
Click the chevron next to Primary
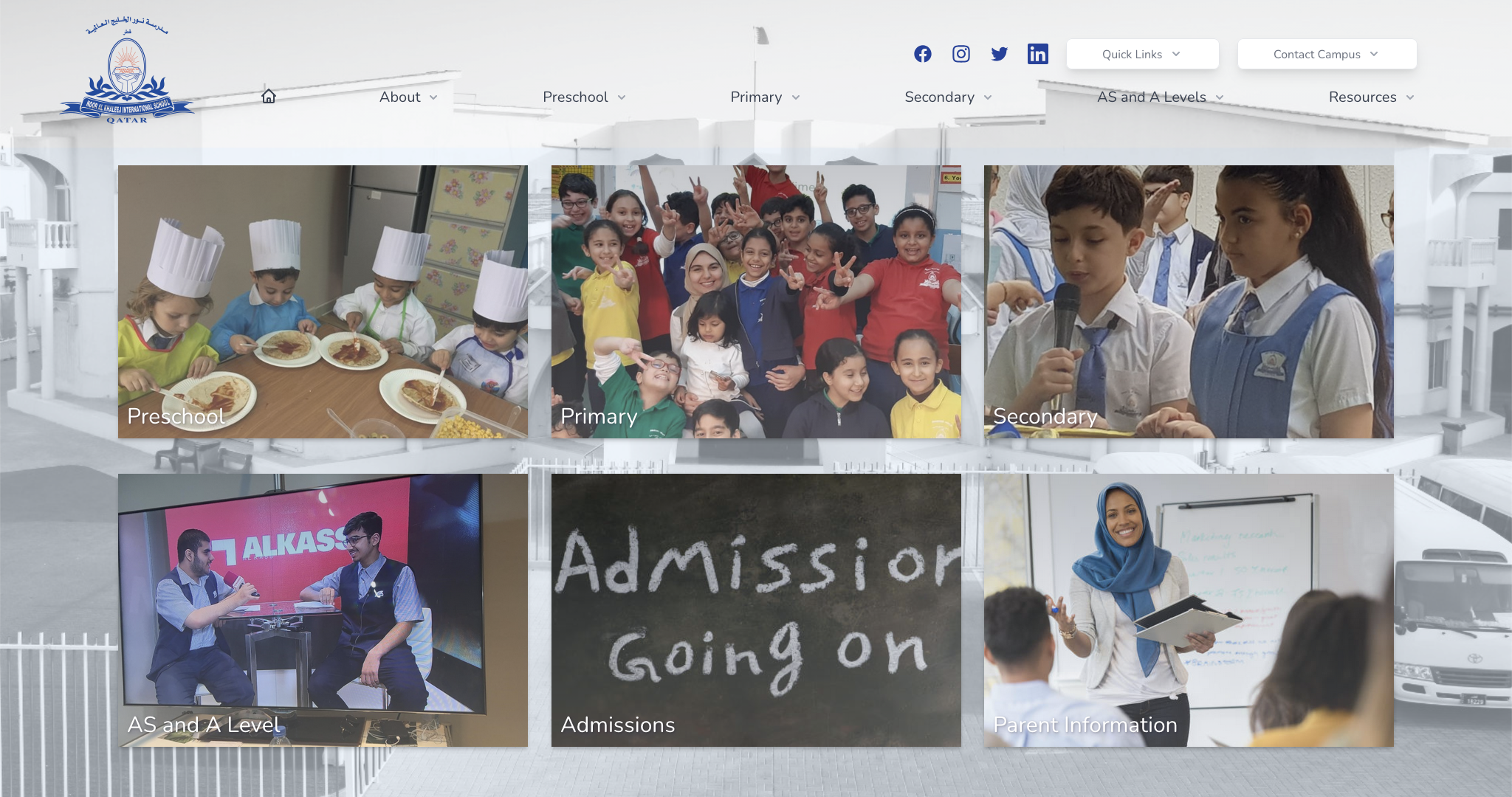796,97
